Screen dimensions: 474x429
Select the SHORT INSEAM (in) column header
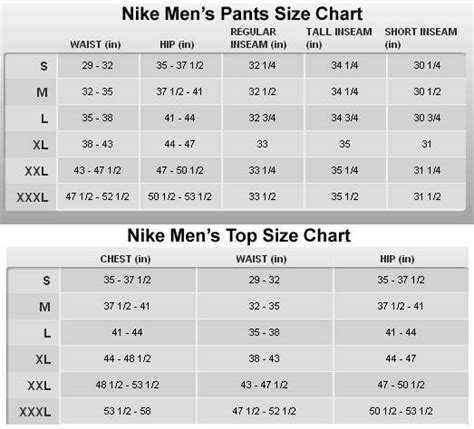(x=421, y=38)
